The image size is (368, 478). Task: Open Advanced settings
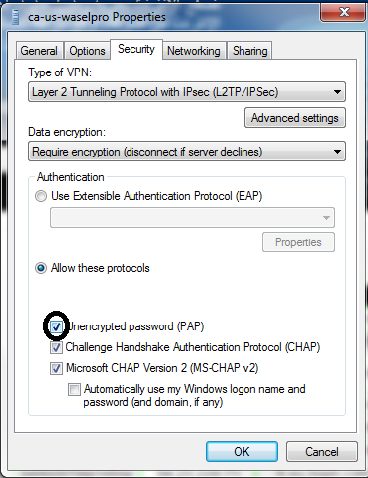click(x=295, y=118)
